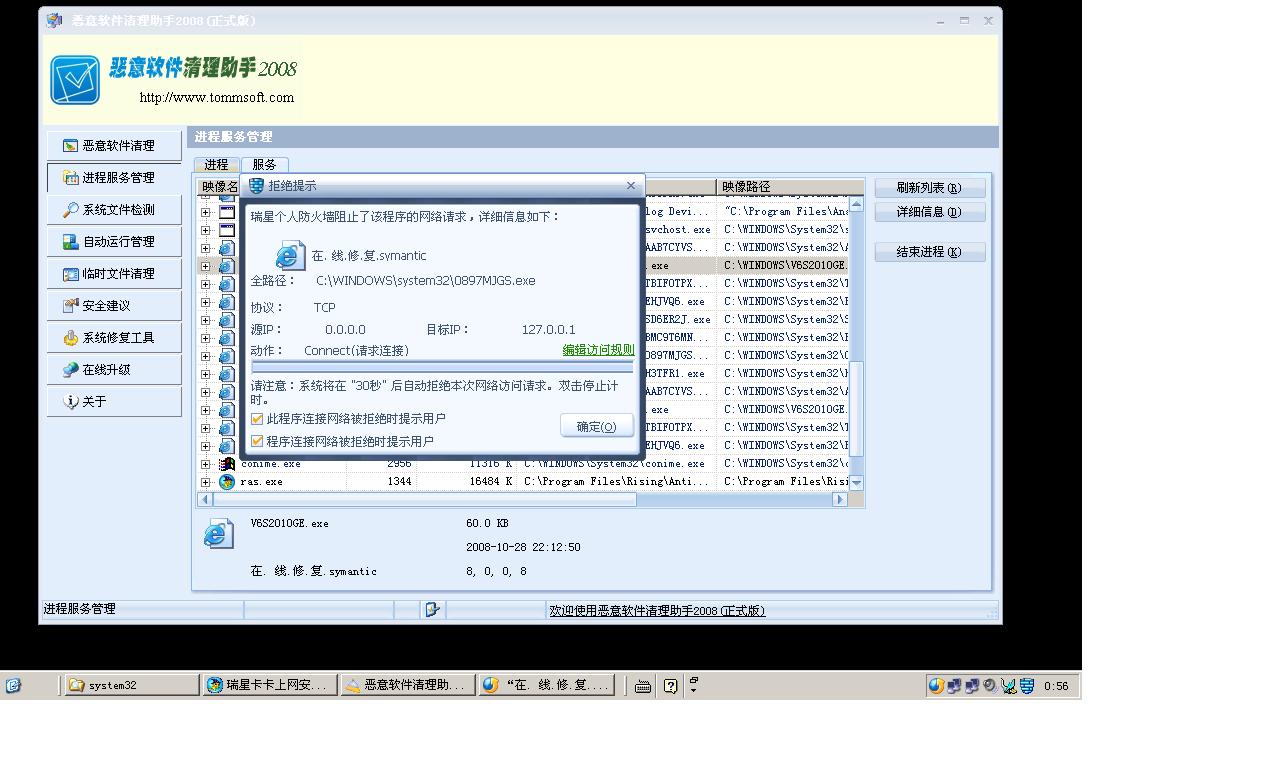Click the question mark icon on the taskbar
Screen dimensions: 1280x768
tap(670, 686)
